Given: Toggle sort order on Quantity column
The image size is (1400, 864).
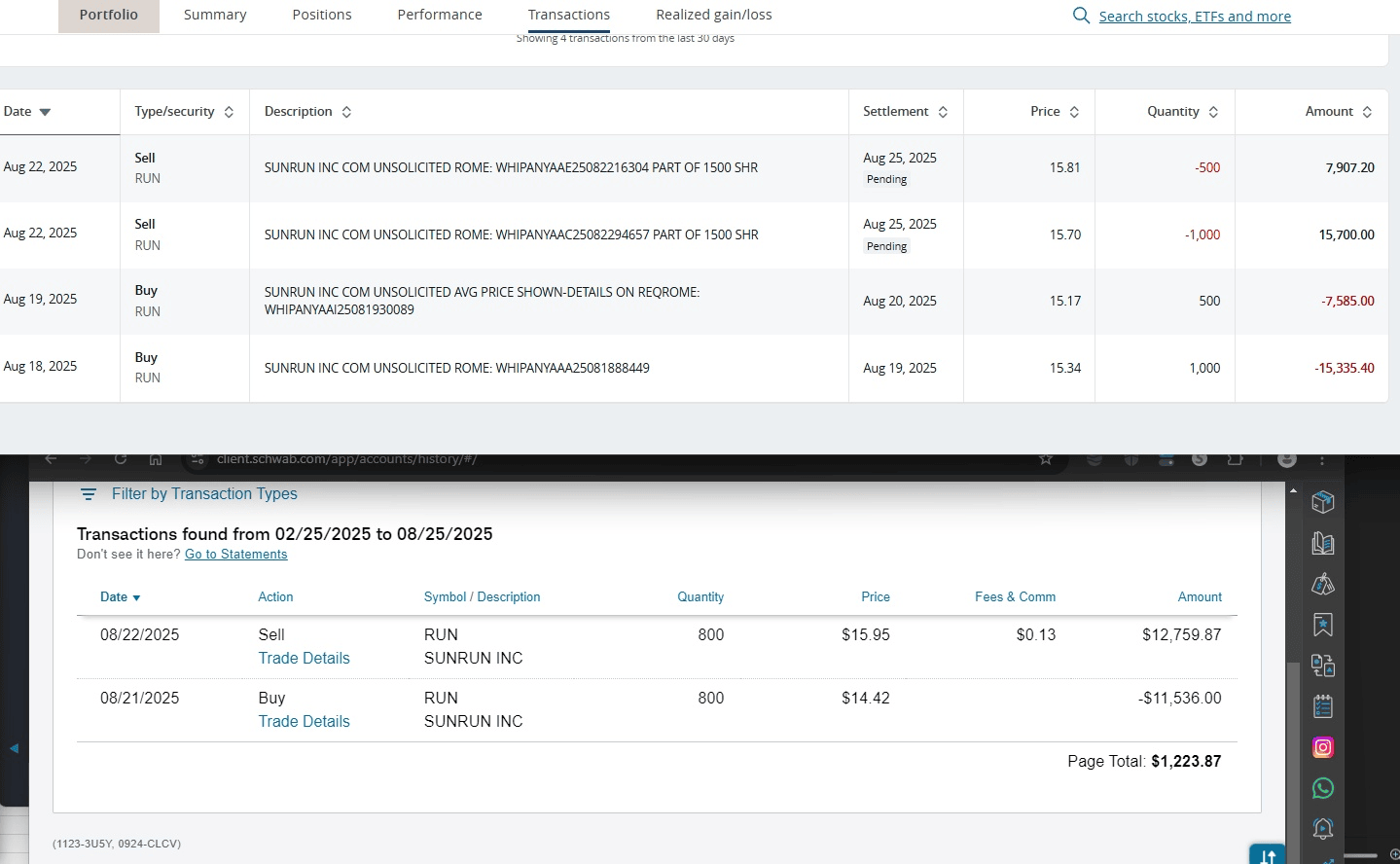Looking at the screenshot, I should pos(1213,112).
